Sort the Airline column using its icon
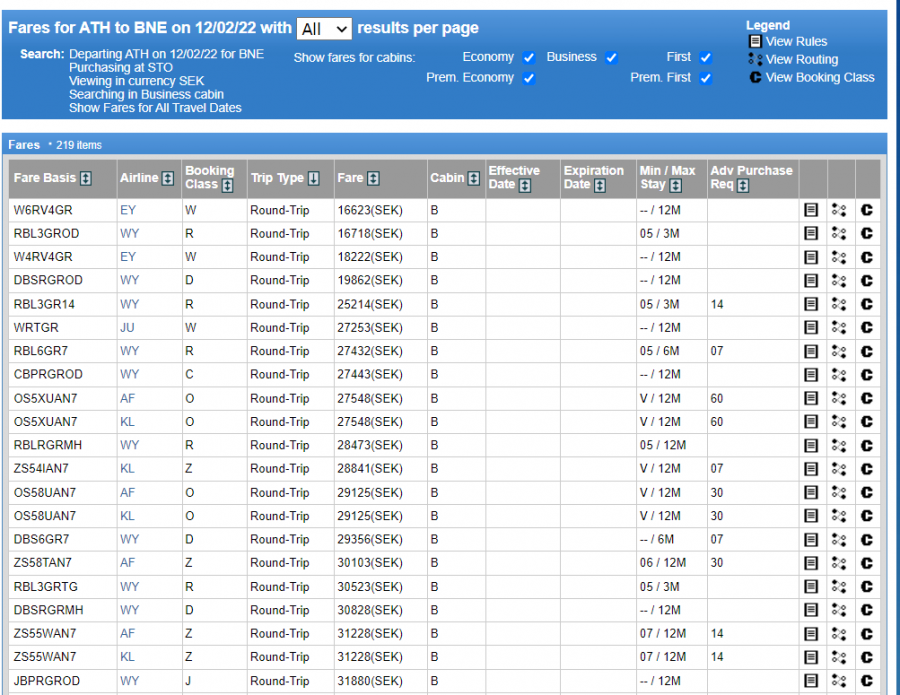Image resolution: width=900 pixels, height=695 pixels. pos(168,179)
